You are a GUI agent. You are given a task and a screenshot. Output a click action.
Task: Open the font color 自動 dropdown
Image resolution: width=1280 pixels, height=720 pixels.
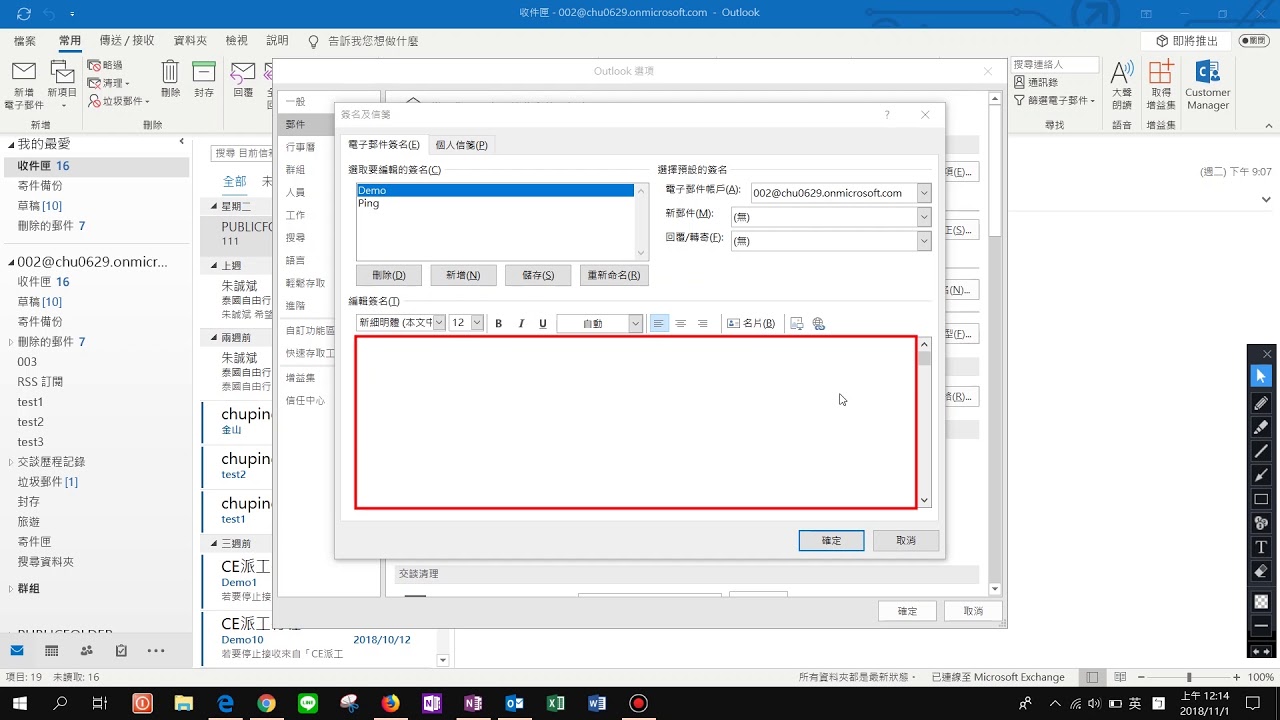pos(635,323)
